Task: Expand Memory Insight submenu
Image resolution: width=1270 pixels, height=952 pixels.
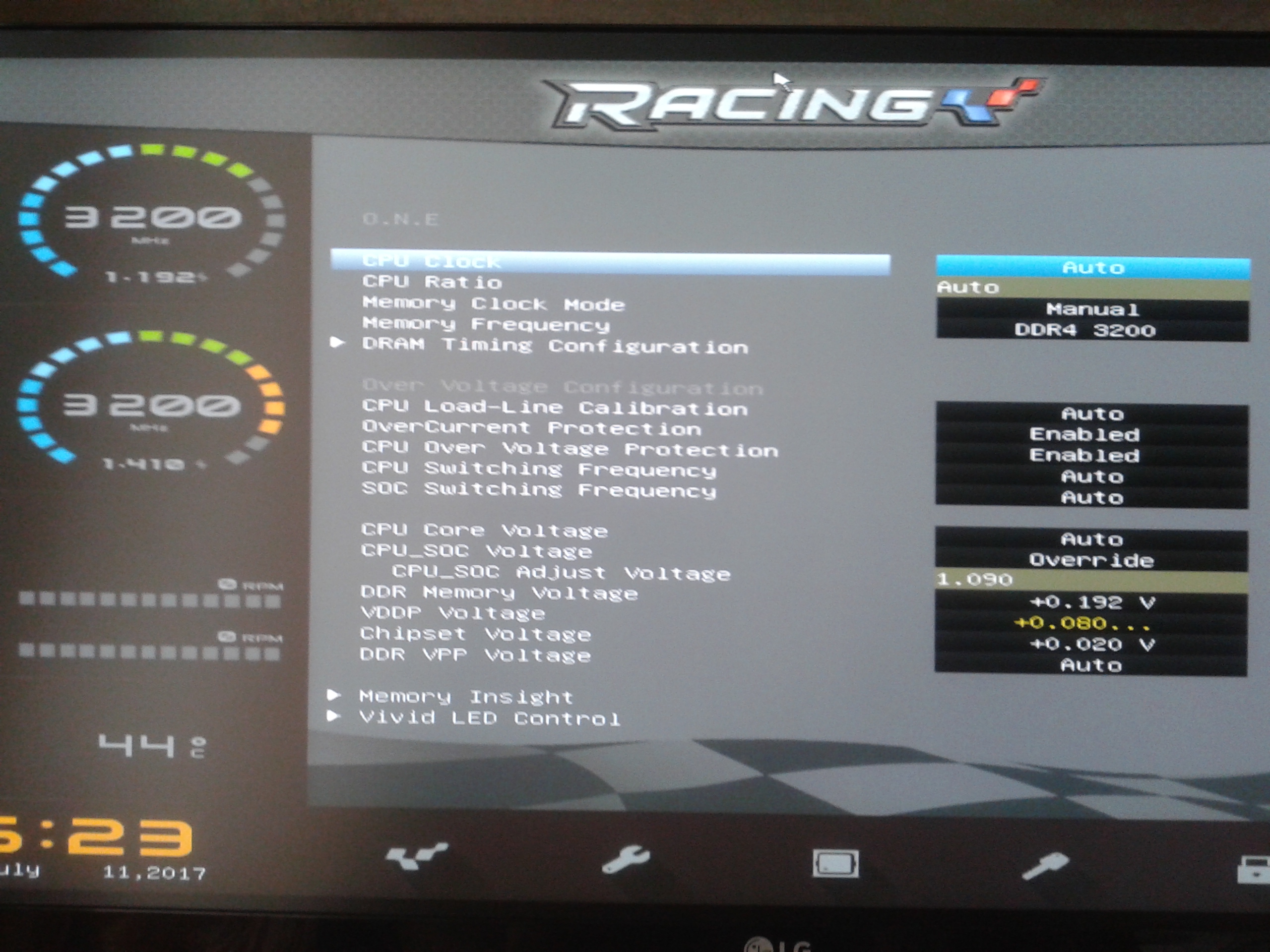Action: point(466,697)
